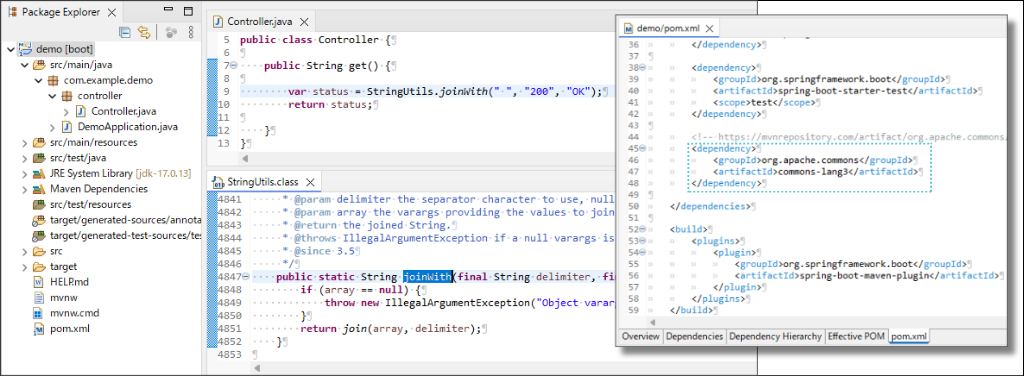1024x377 pixels.
Task: Click Controller.java horizontal scrollbar left arrow
Action: coord(246,159)
